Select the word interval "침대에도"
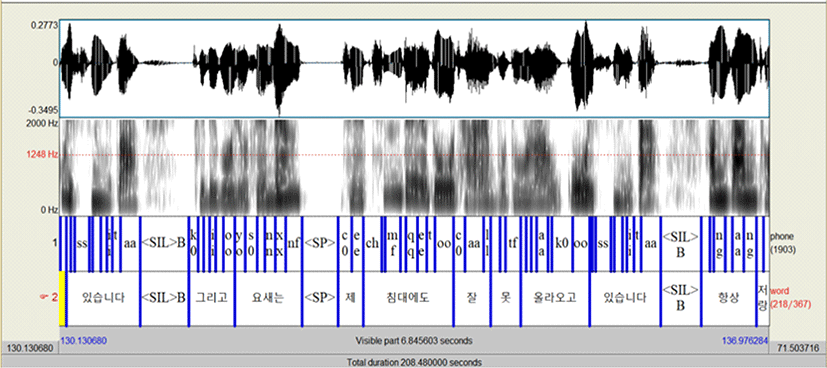Screen dimensions: 827x368 pos(408,298)
